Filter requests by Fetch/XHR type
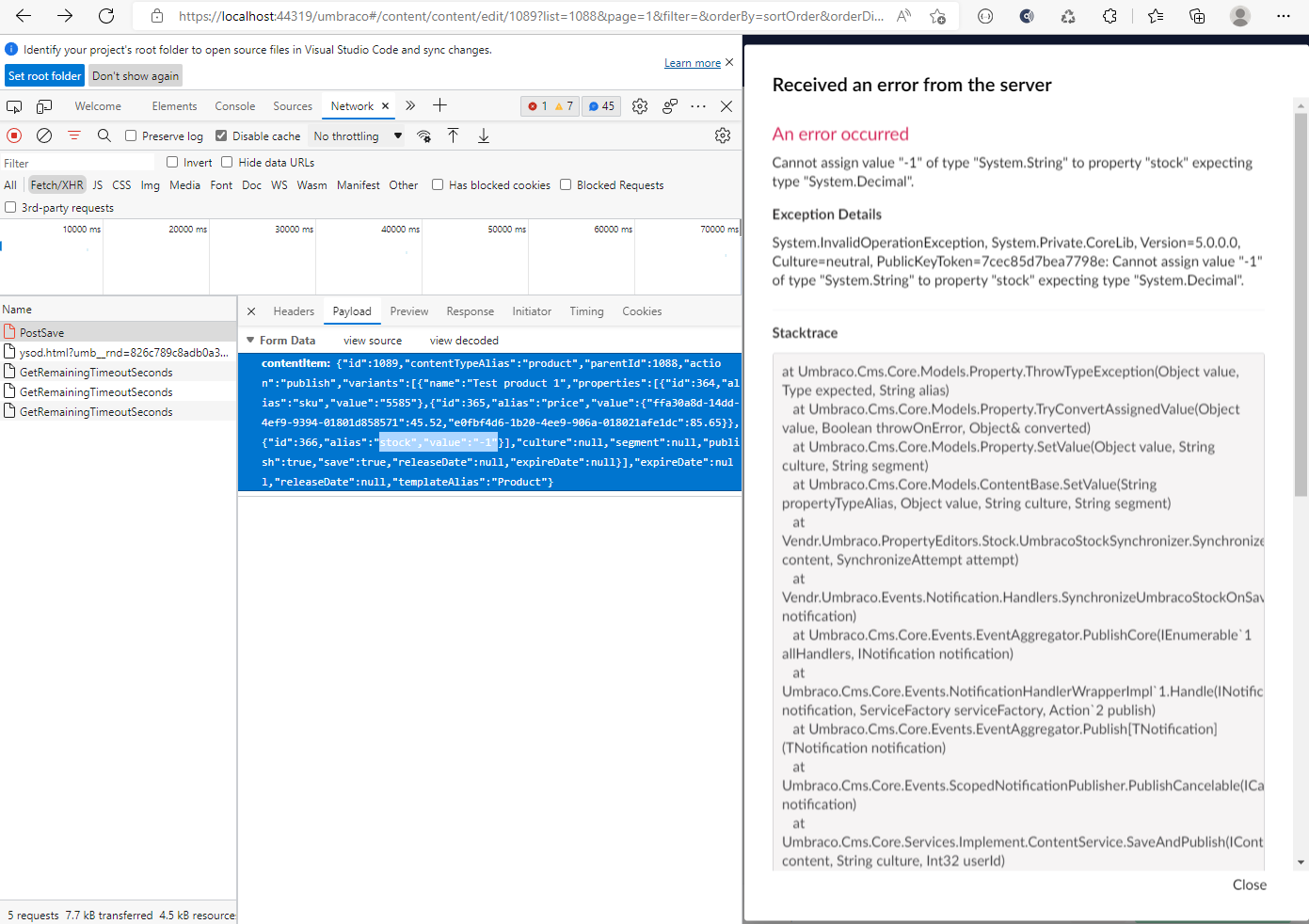The width and height of the screenshot is (1309, 924). 57,185
